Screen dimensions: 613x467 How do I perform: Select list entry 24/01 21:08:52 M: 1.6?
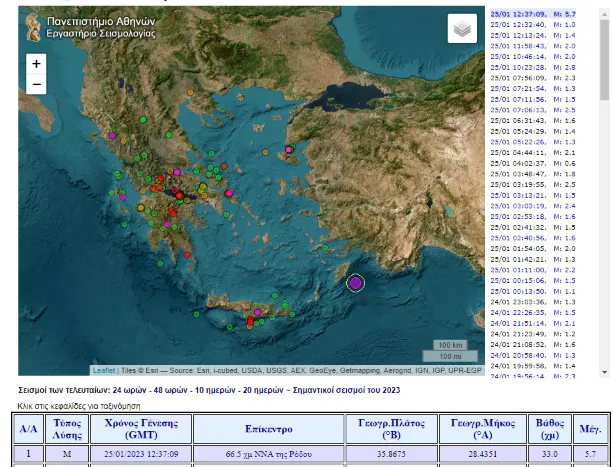[533, 345]
